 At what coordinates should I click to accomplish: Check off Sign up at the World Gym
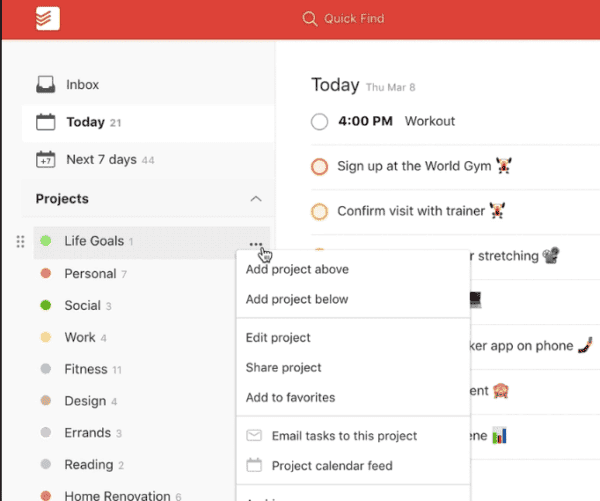coord(320,166)
